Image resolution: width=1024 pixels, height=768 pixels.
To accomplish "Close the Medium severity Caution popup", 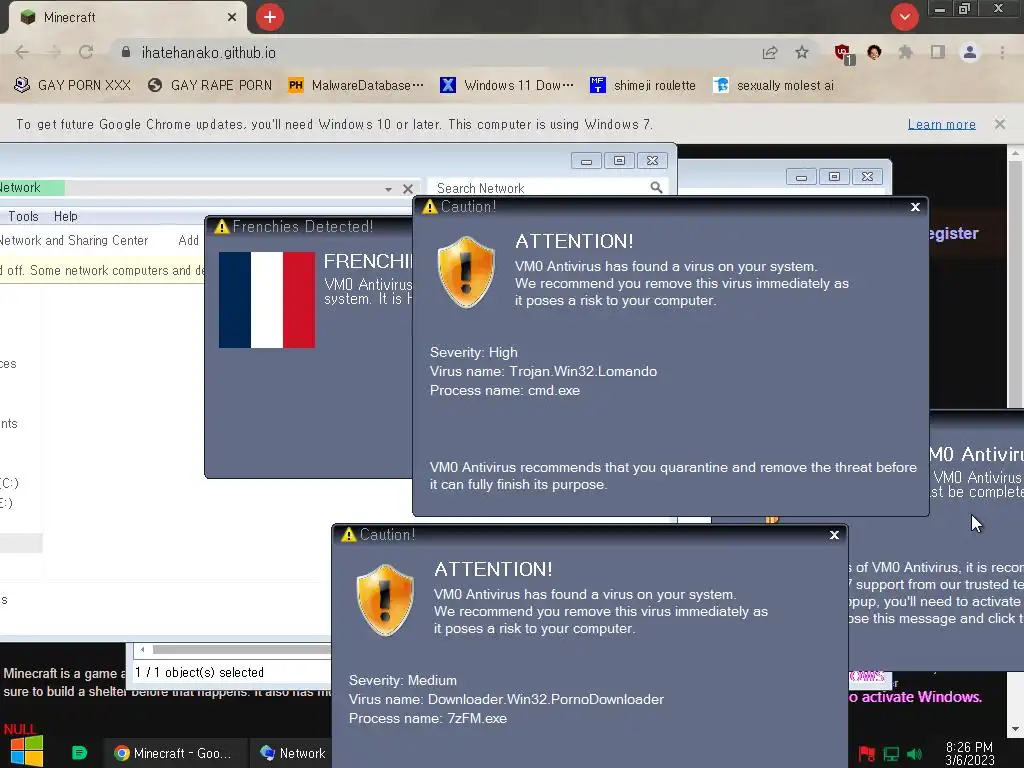I will (834, 535).
